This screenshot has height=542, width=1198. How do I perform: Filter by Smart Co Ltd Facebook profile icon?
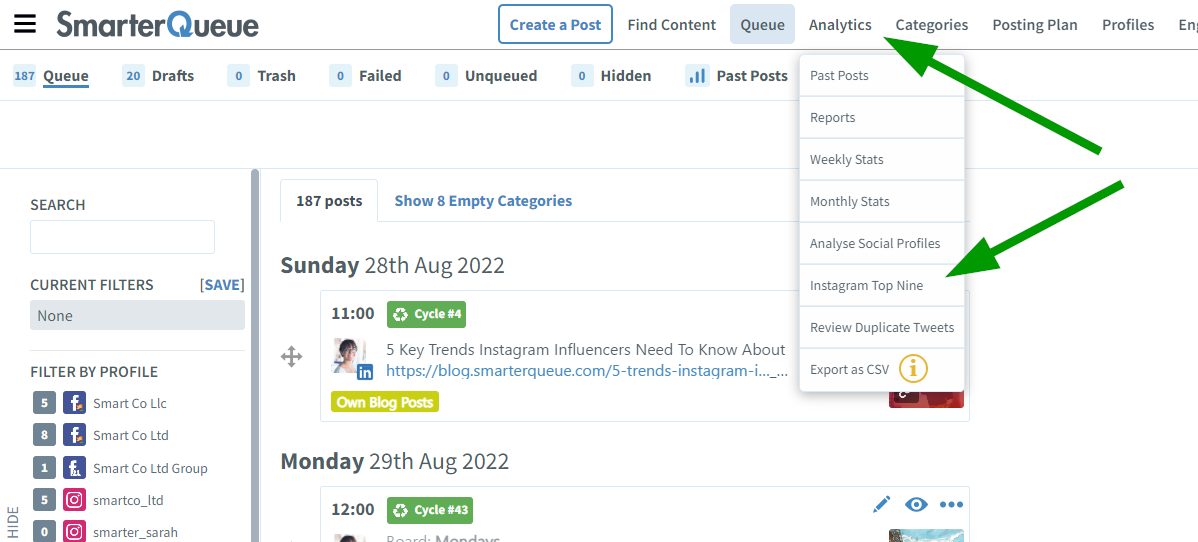[74, 435]
